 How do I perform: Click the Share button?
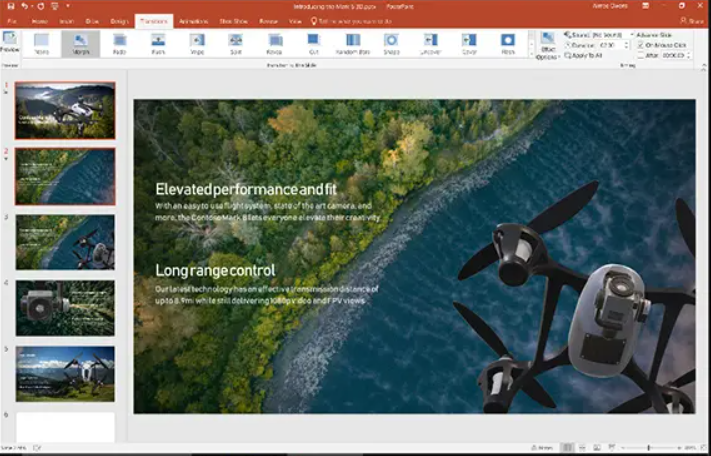pos(692,21)
